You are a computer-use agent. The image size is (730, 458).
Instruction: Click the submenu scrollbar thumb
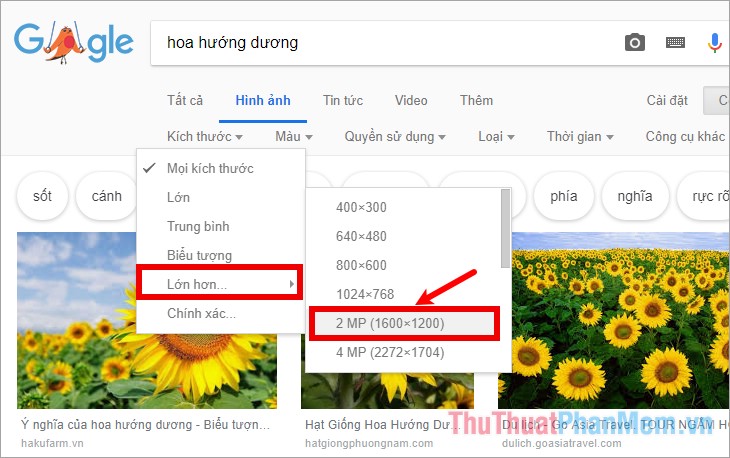point(505,228)
